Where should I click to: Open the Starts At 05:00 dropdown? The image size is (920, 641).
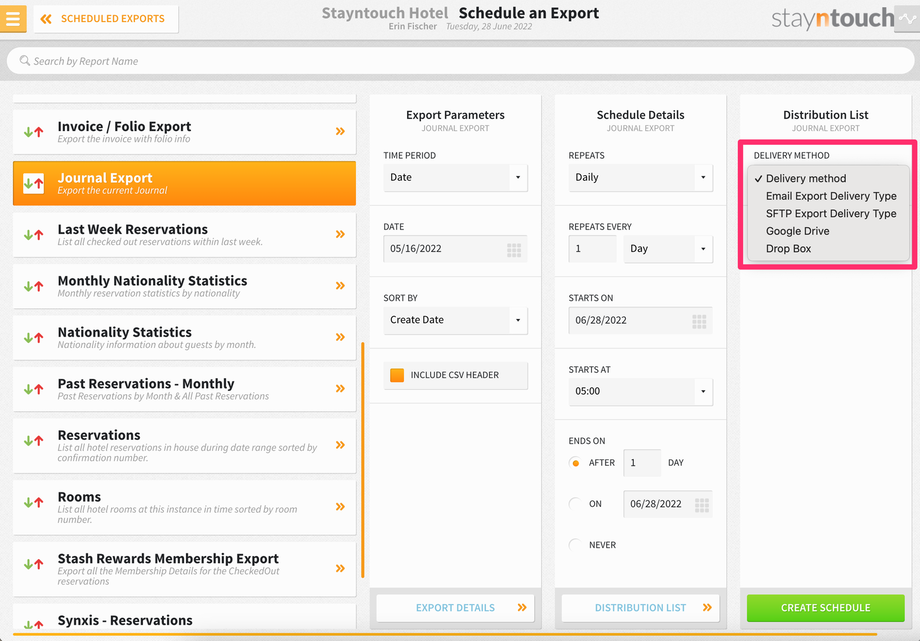pyautogui.click(x=641, y=392)
